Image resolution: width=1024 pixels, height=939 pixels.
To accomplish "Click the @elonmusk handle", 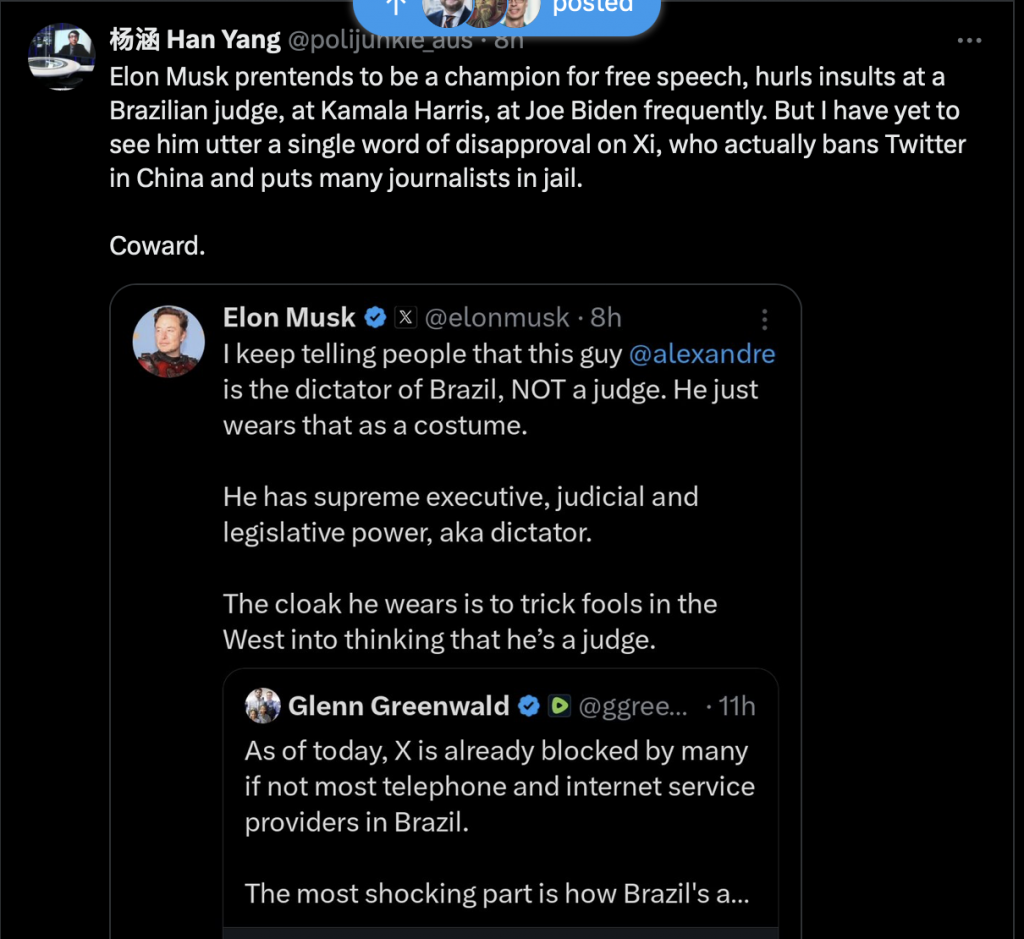I will click(497, 318).
